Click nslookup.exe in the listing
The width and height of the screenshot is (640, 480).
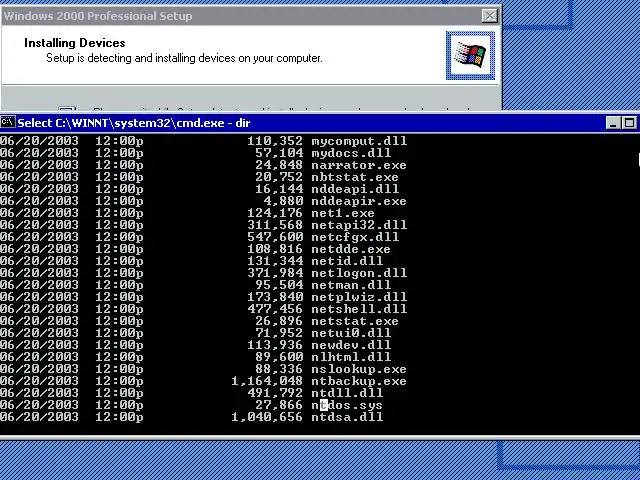(x=359, y=369)
